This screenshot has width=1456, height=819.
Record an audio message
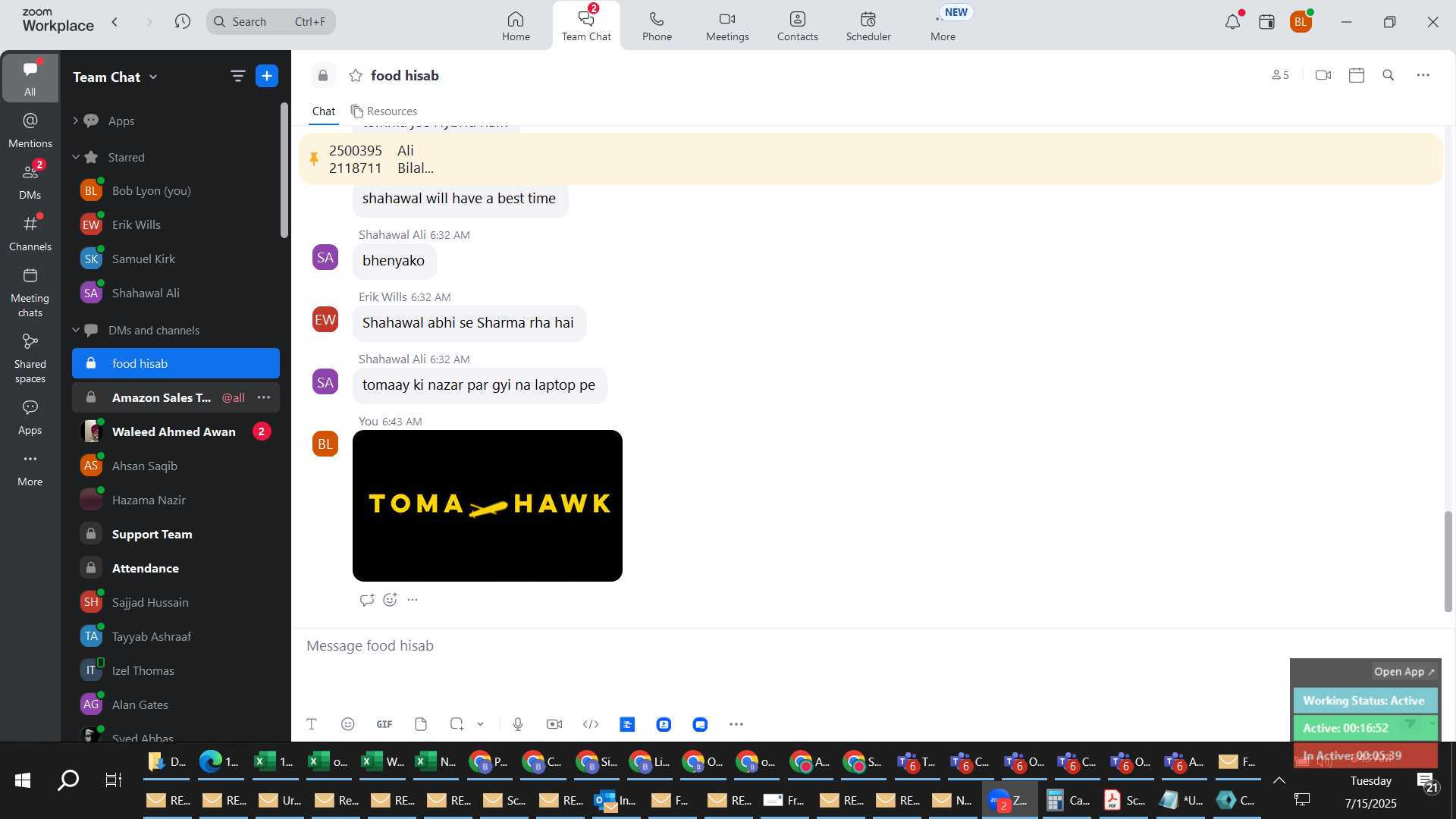(518, 724)
